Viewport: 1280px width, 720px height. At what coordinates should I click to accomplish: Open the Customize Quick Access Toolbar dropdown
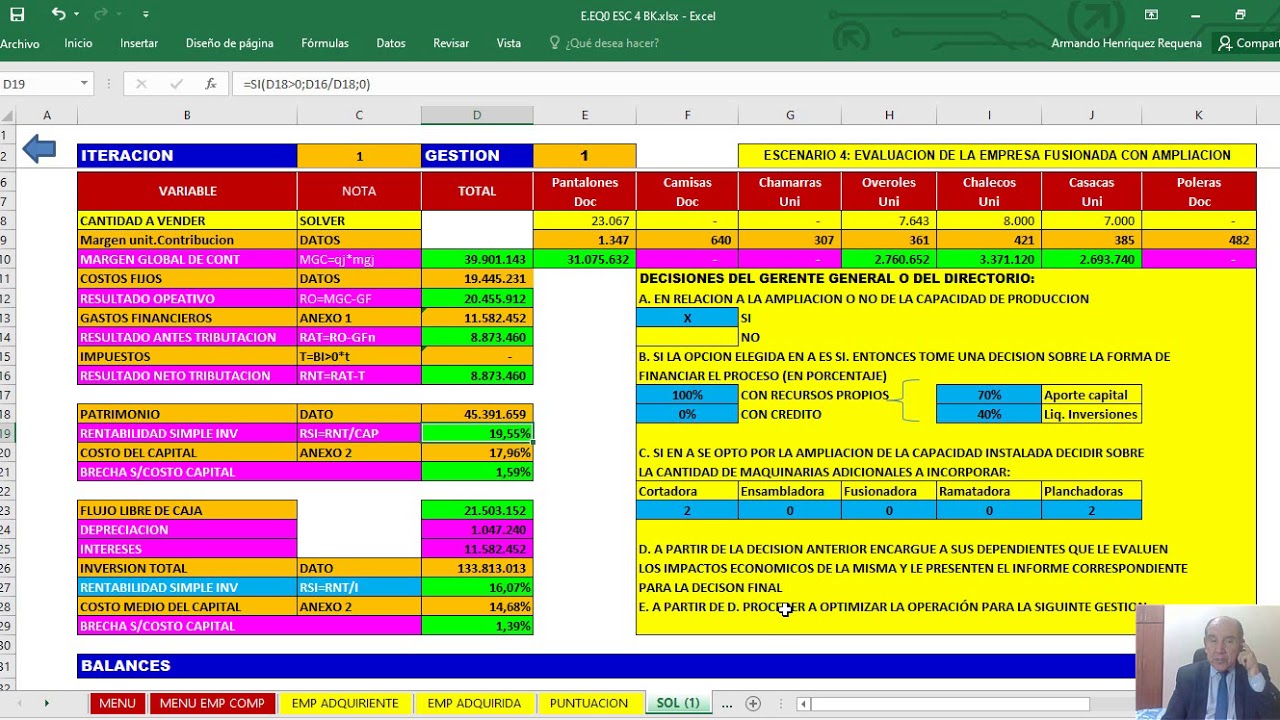coord(146,15)
